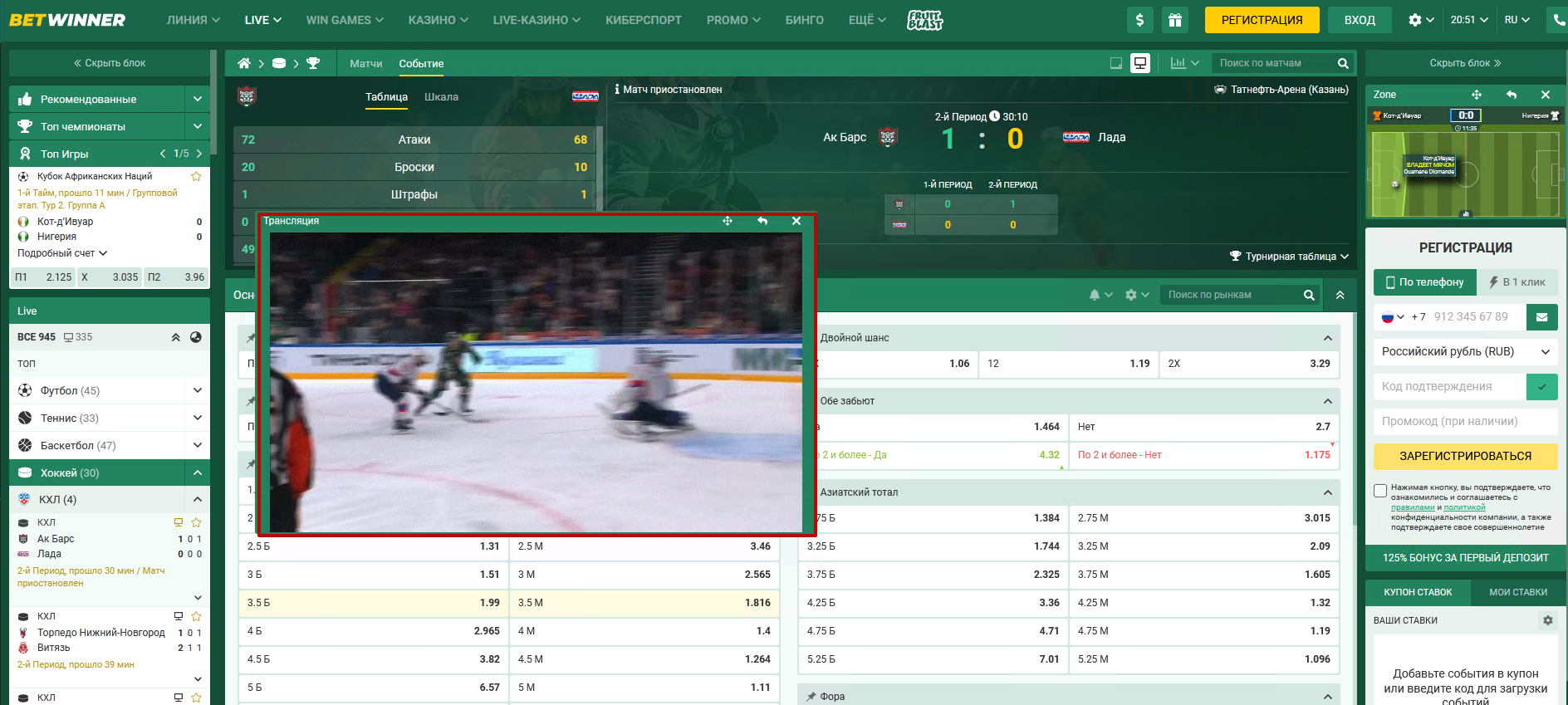
Task: Click the bell notifications icon in markets bar
Action: click(x=1095, y=295)
